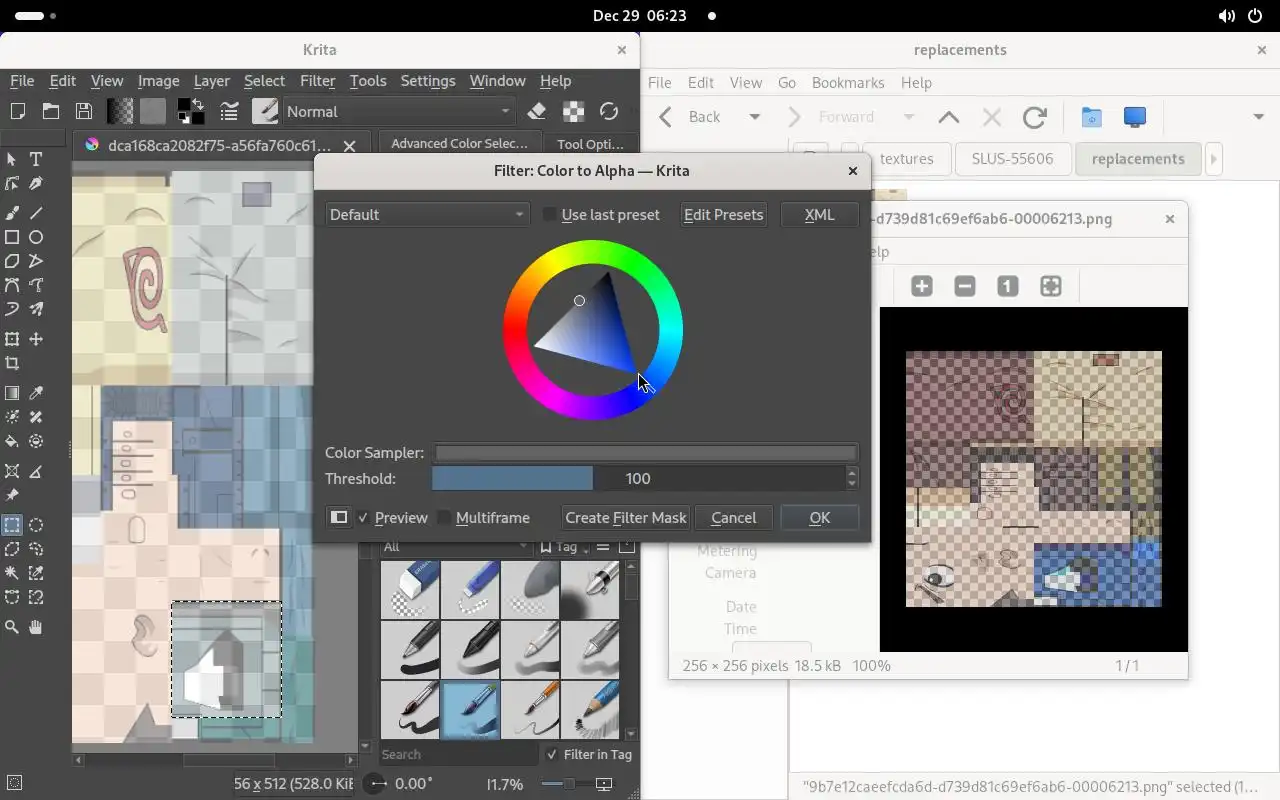Viewport: 1280px width, 800px height.
Task: Click the Open Document folder icon in Krita
Action: 50,111
